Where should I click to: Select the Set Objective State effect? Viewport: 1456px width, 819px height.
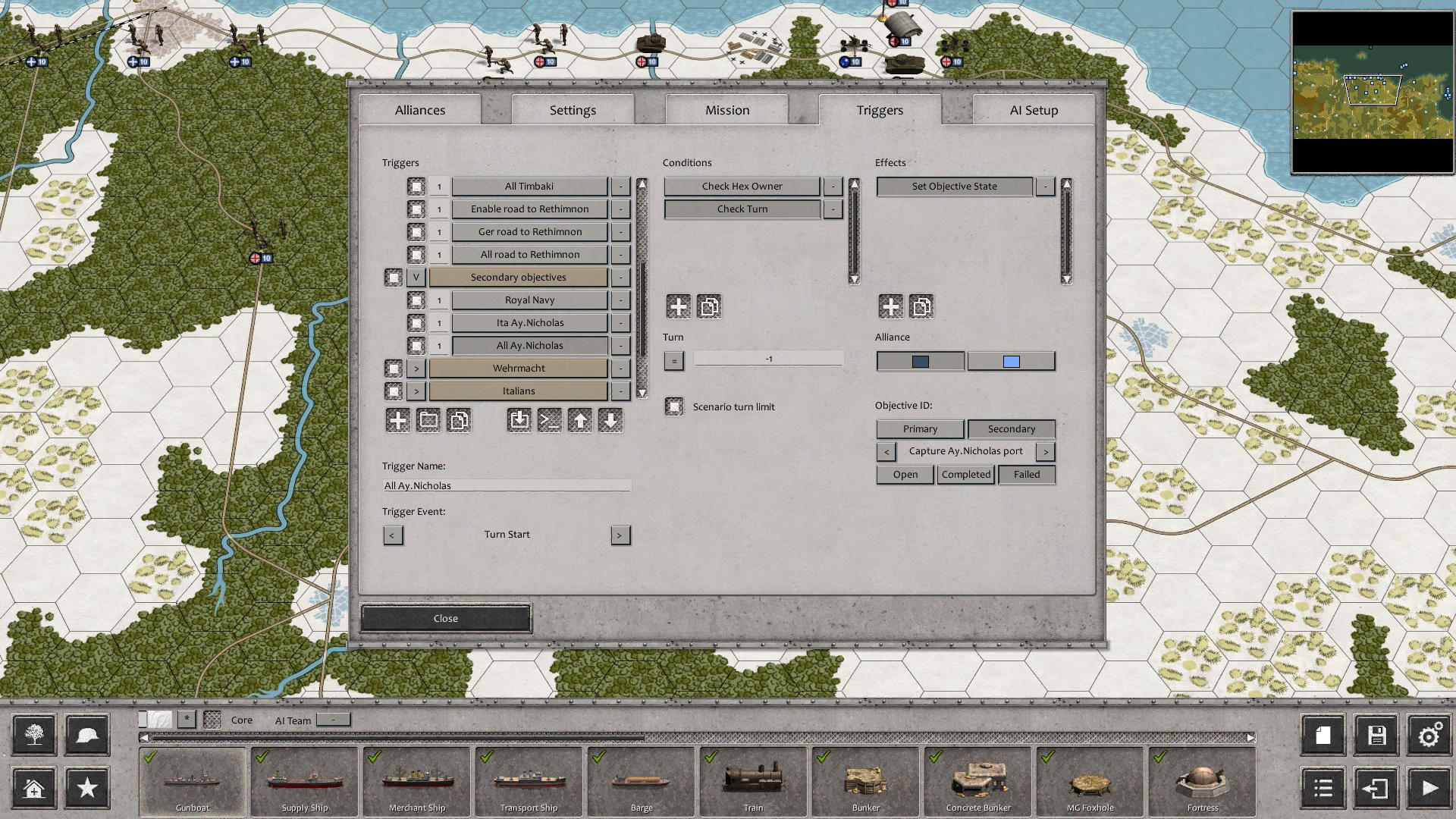[955, 187]
